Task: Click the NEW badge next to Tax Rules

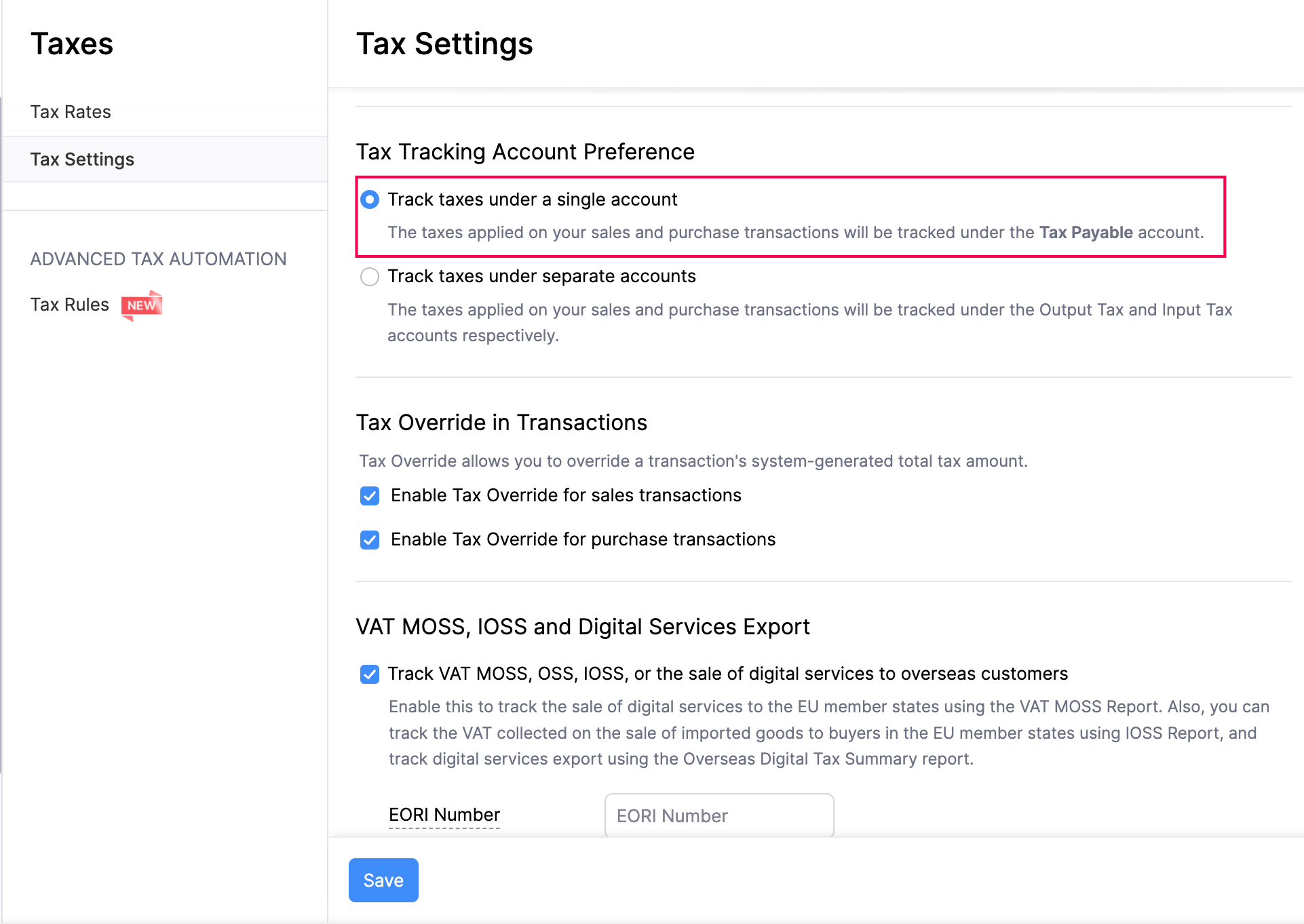Action: click(x=141, y=305)
